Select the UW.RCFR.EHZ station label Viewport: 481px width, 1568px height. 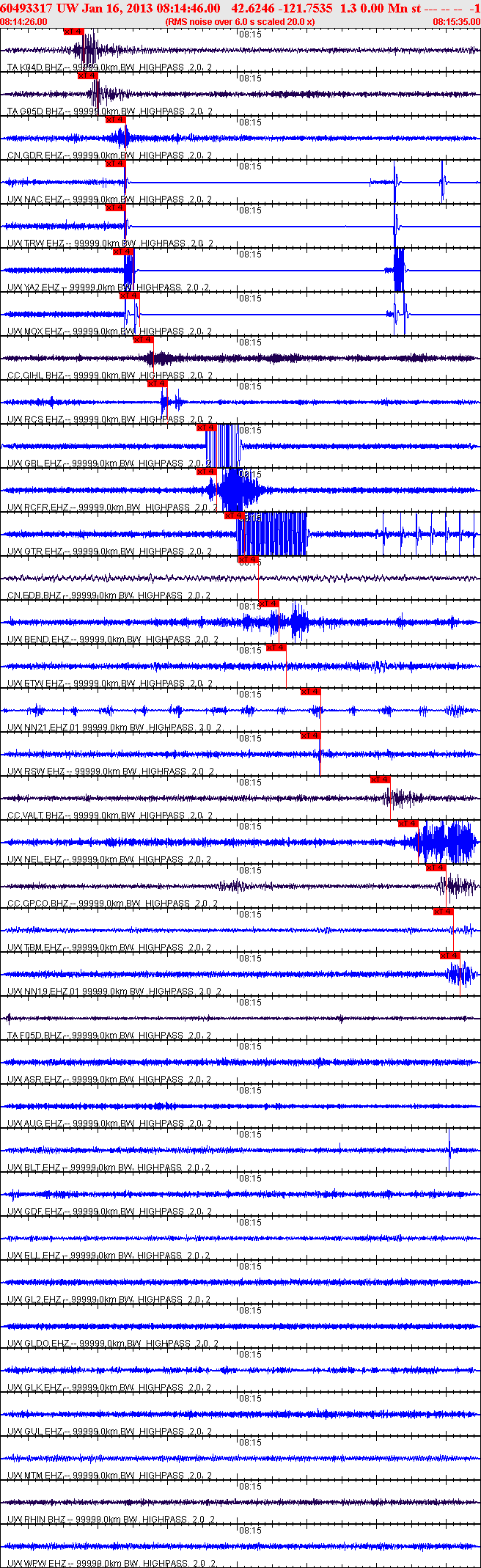[113, 508]
